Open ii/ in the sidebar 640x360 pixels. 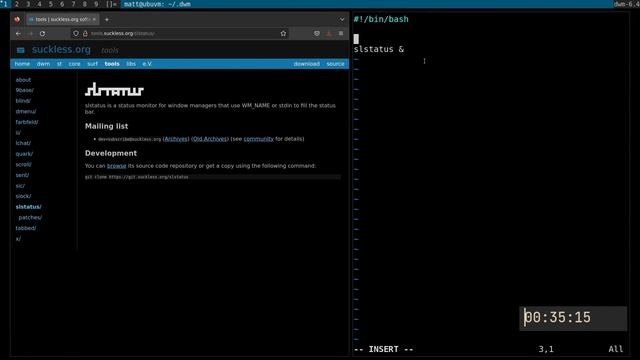18,132
